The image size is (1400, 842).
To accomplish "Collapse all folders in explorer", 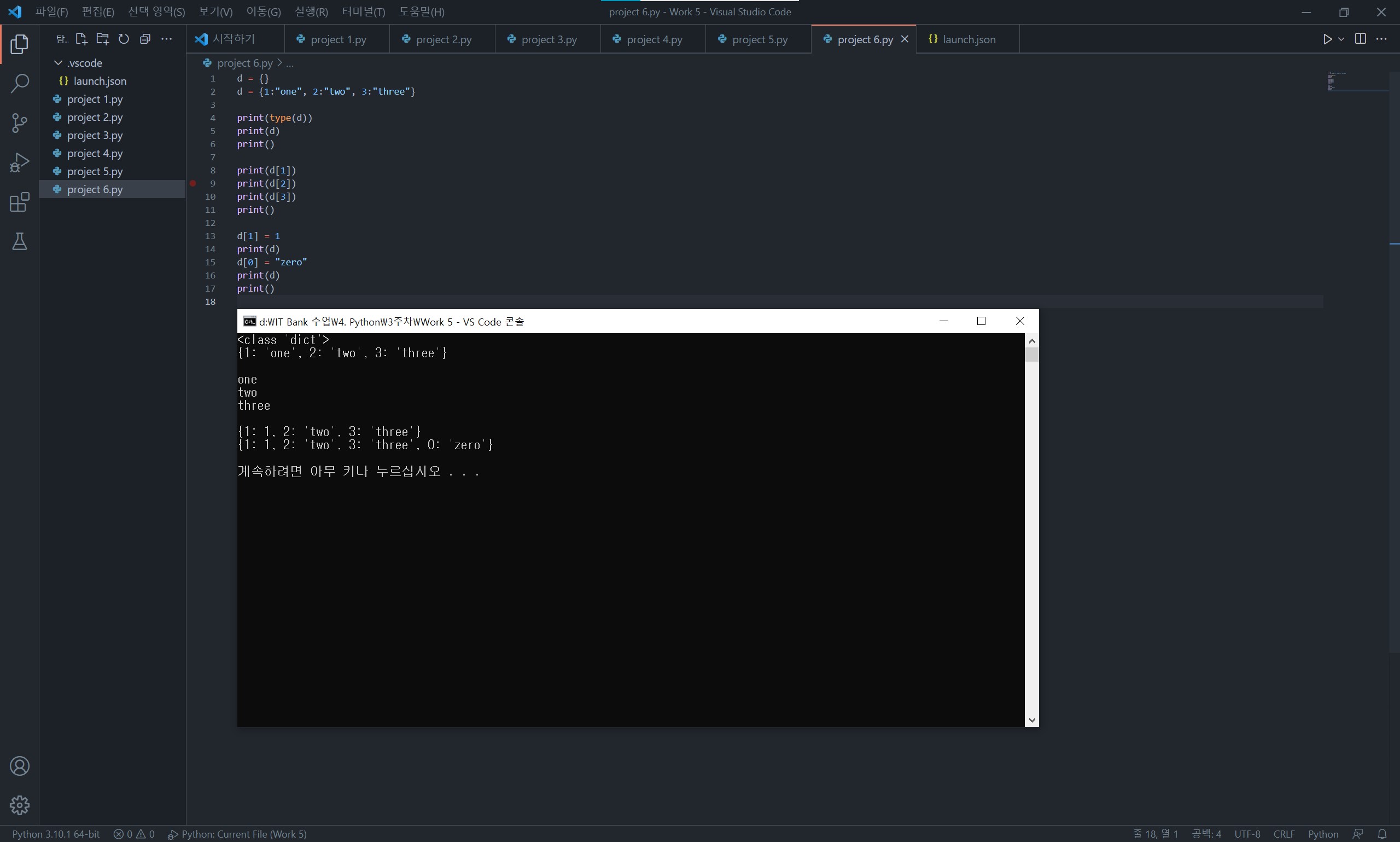I will pyautogui.click(x=145, y=39).
